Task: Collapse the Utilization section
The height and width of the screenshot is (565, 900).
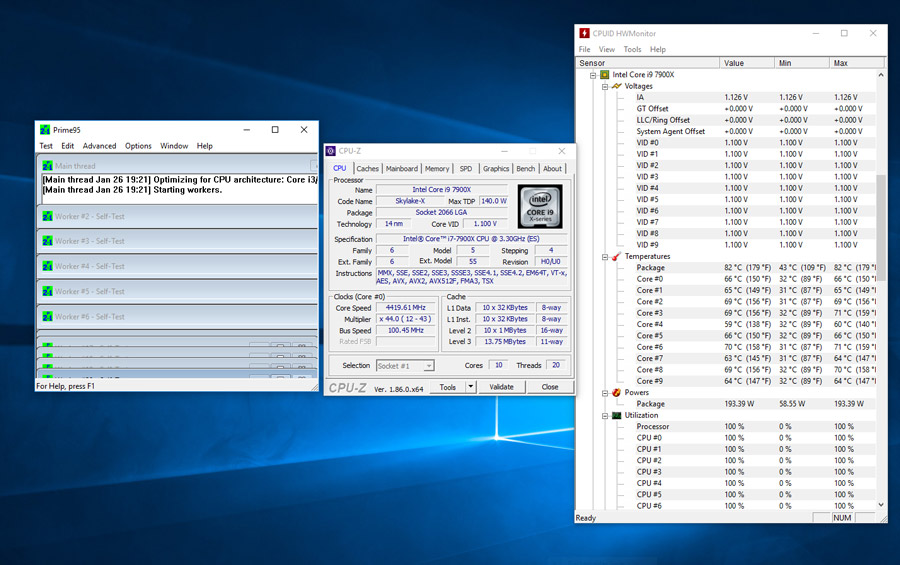Action: [605, 416]
